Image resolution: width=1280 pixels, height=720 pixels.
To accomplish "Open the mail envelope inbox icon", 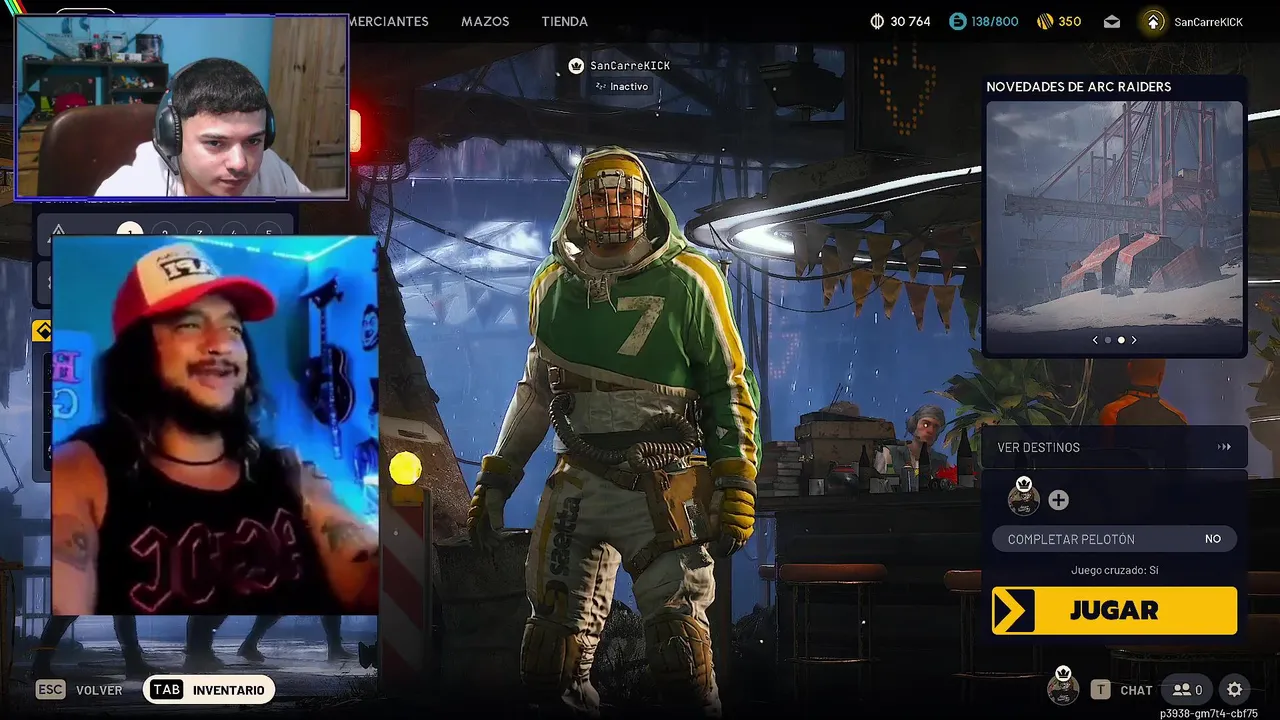I will point(1112,21).
